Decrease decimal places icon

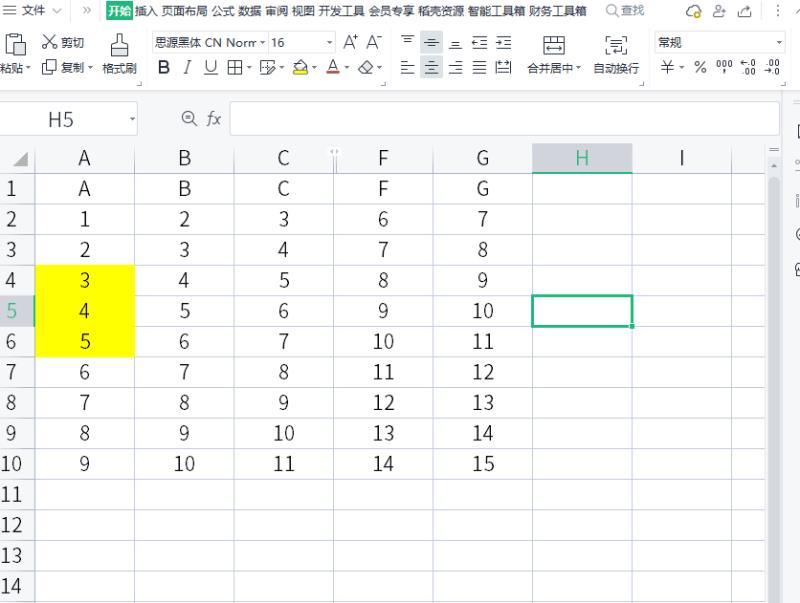pyautogui.click(x=772, y=67)
